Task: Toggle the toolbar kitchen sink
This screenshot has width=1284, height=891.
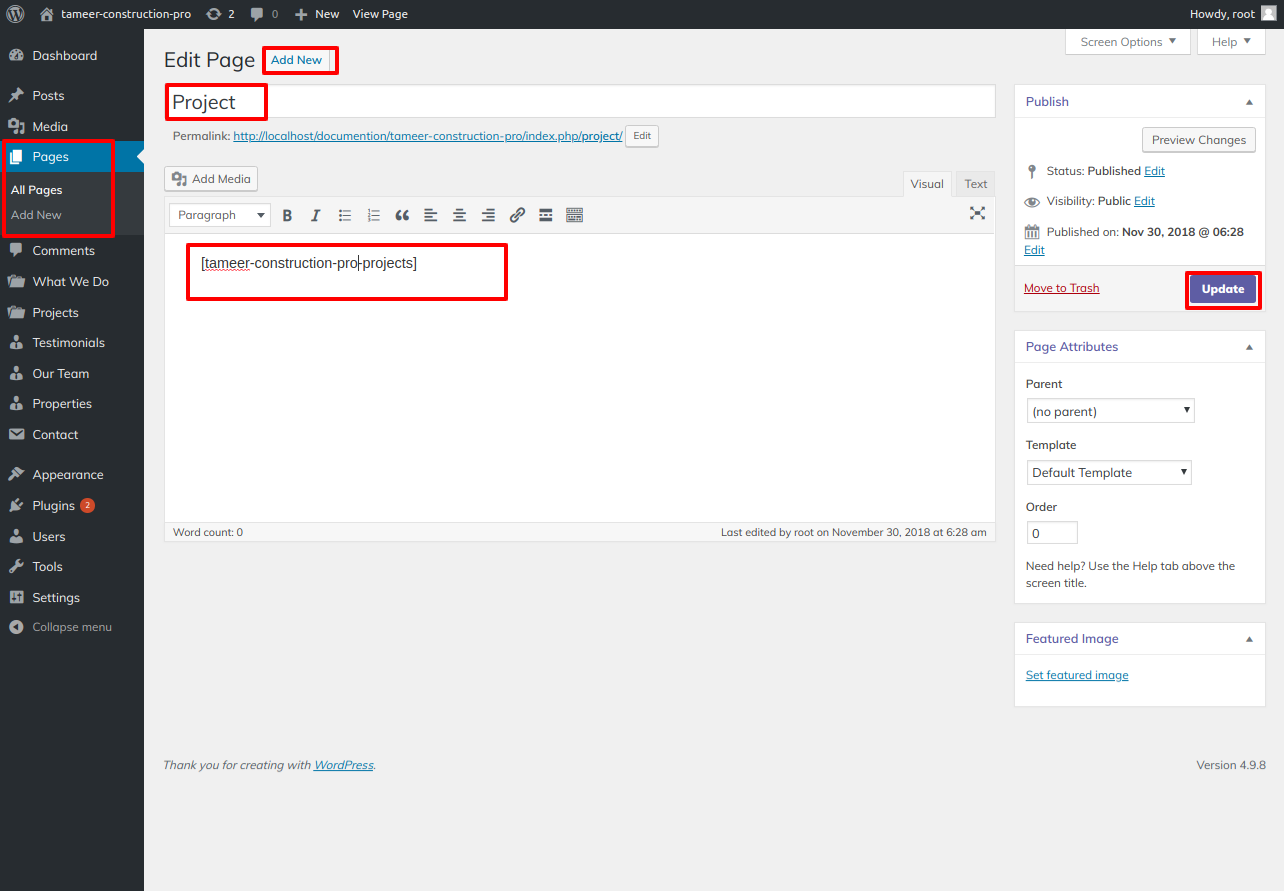Action: coord(575,215)
